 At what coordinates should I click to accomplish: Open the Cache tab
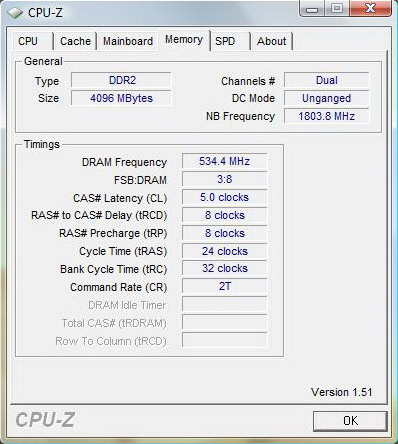click(75, 41)
